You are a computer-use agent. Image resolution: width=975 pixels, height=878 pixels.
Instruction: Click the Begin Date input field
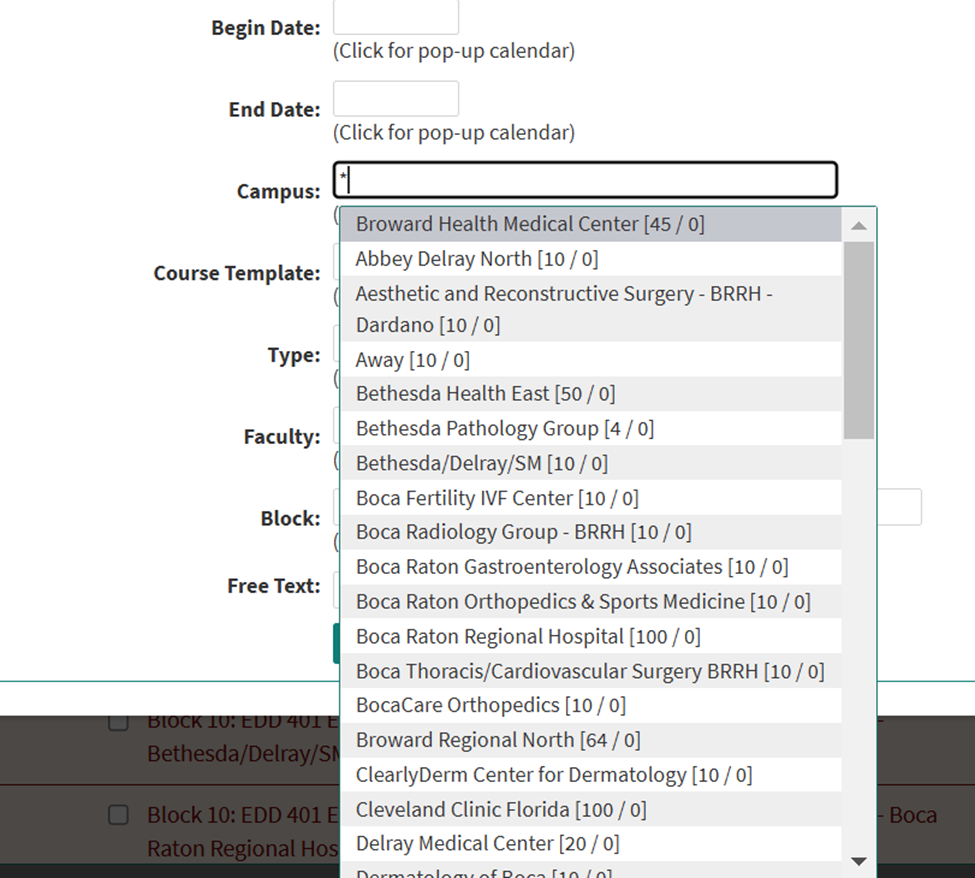click(x=396, y=17)
